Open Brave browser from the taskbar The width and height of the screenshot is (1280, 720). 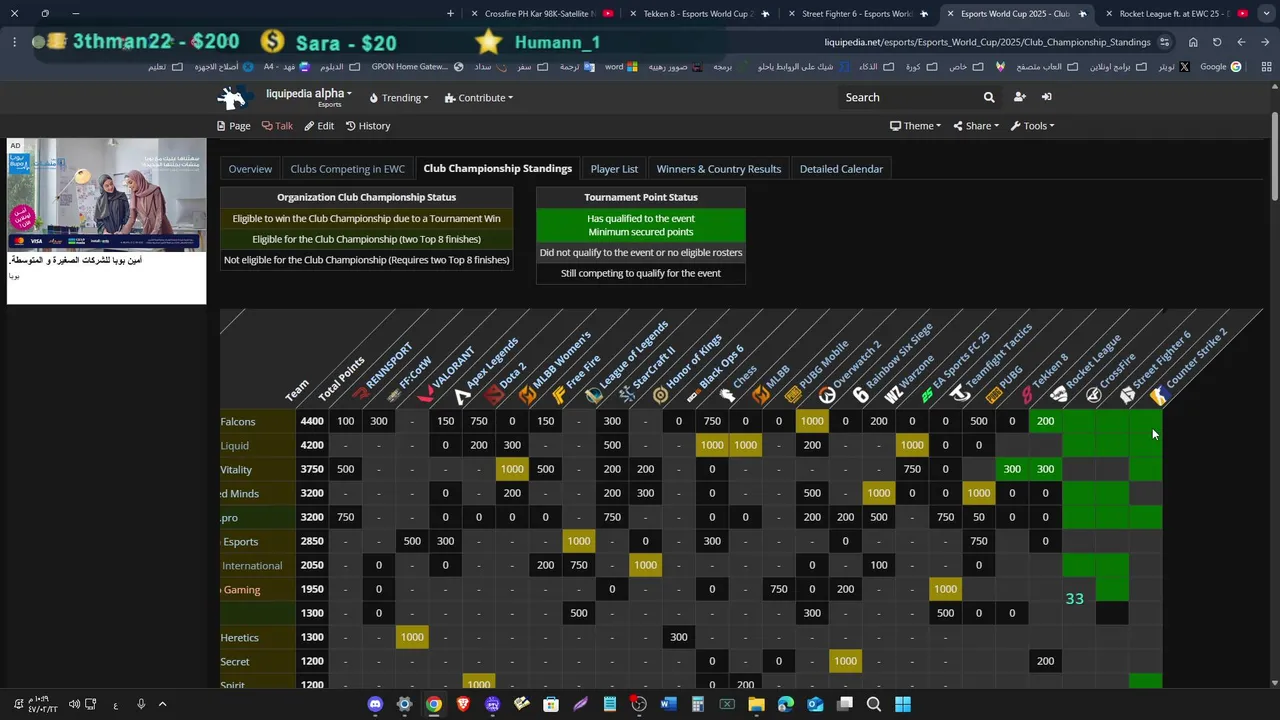(x=463, y=704)
